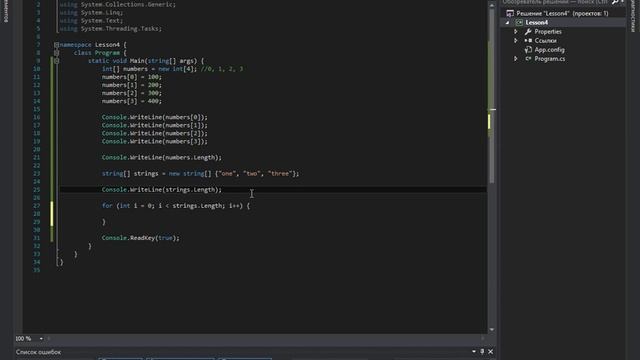Click the Solution Explorer search magnifier icon
The width and height of the screenshot is (640, 360).
coord(615,2)
